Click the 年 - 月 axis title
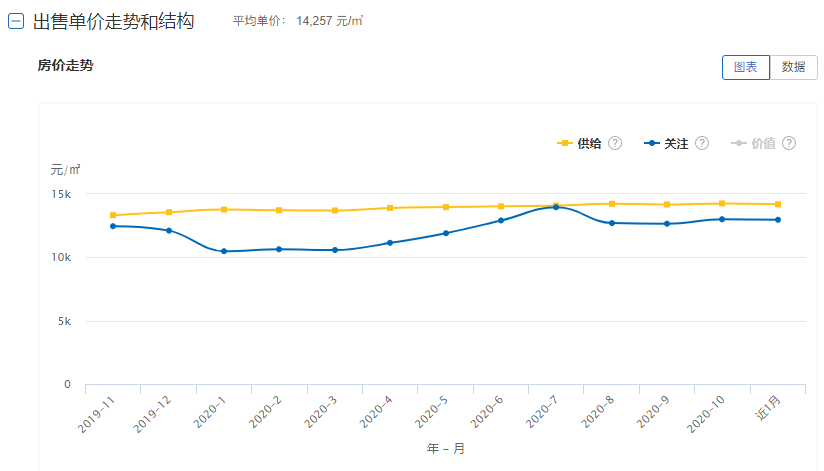This screenshot has width=824, height=471. pos(446,449)
